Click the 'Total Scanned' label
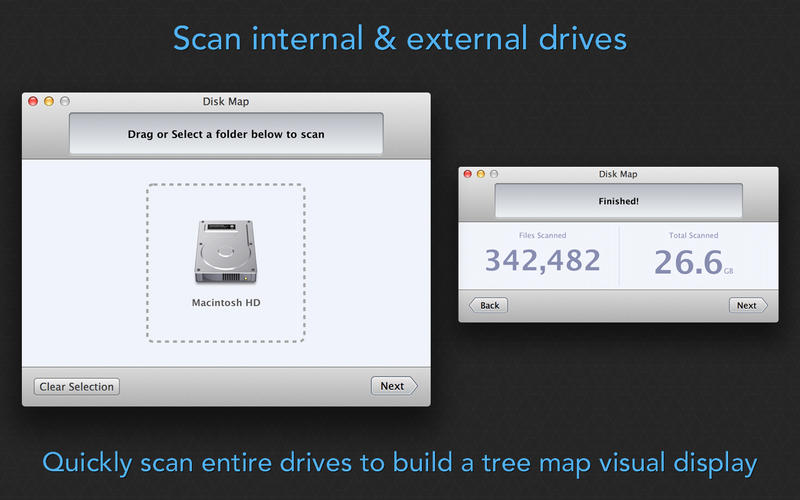The width and height of the screenshot is (800, 500). pyautogui.click(x=693, y=235)
